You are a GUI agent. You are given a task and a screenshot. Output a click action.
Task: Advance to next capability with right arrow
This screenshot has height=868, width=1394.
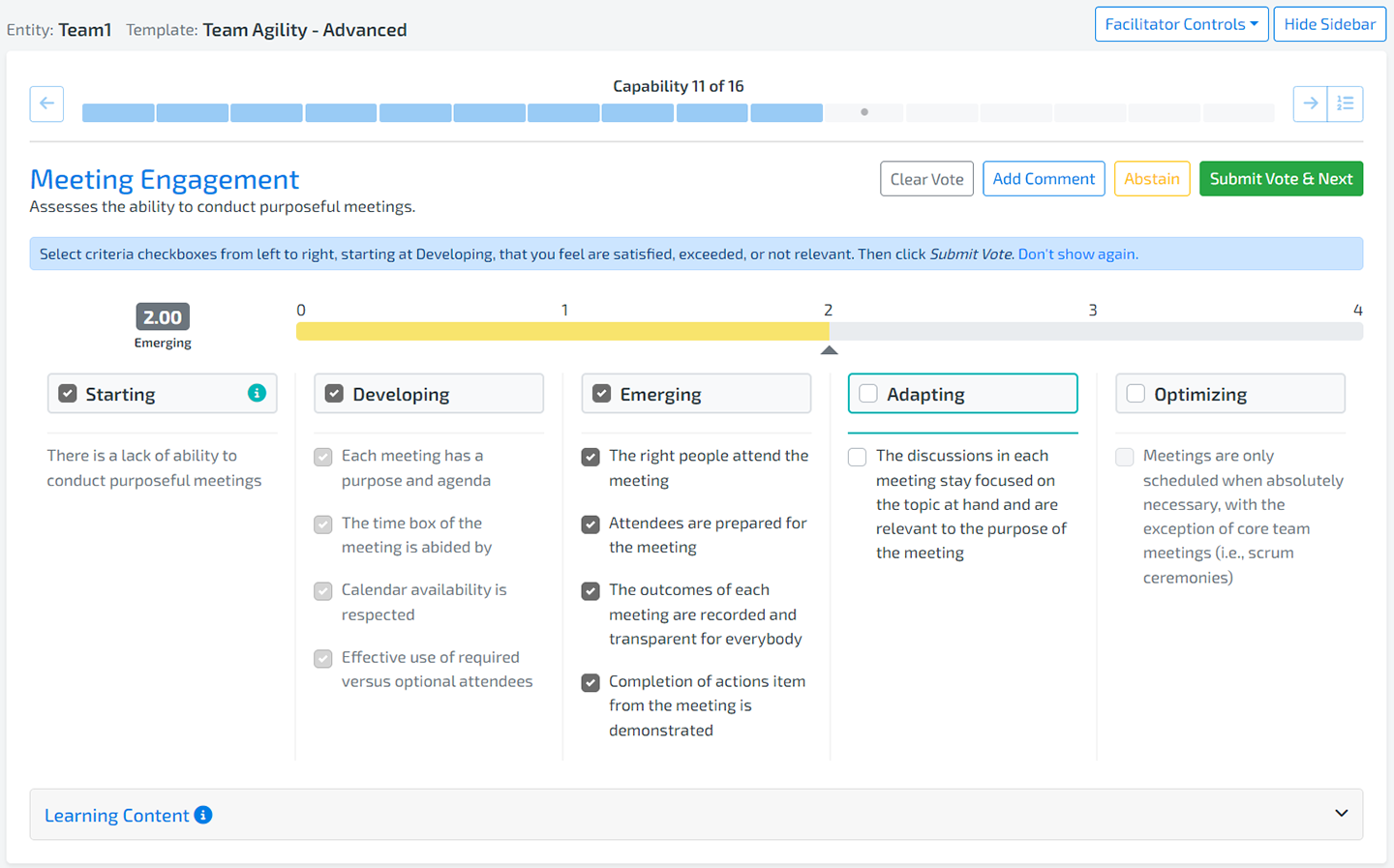pos(1310,104)
